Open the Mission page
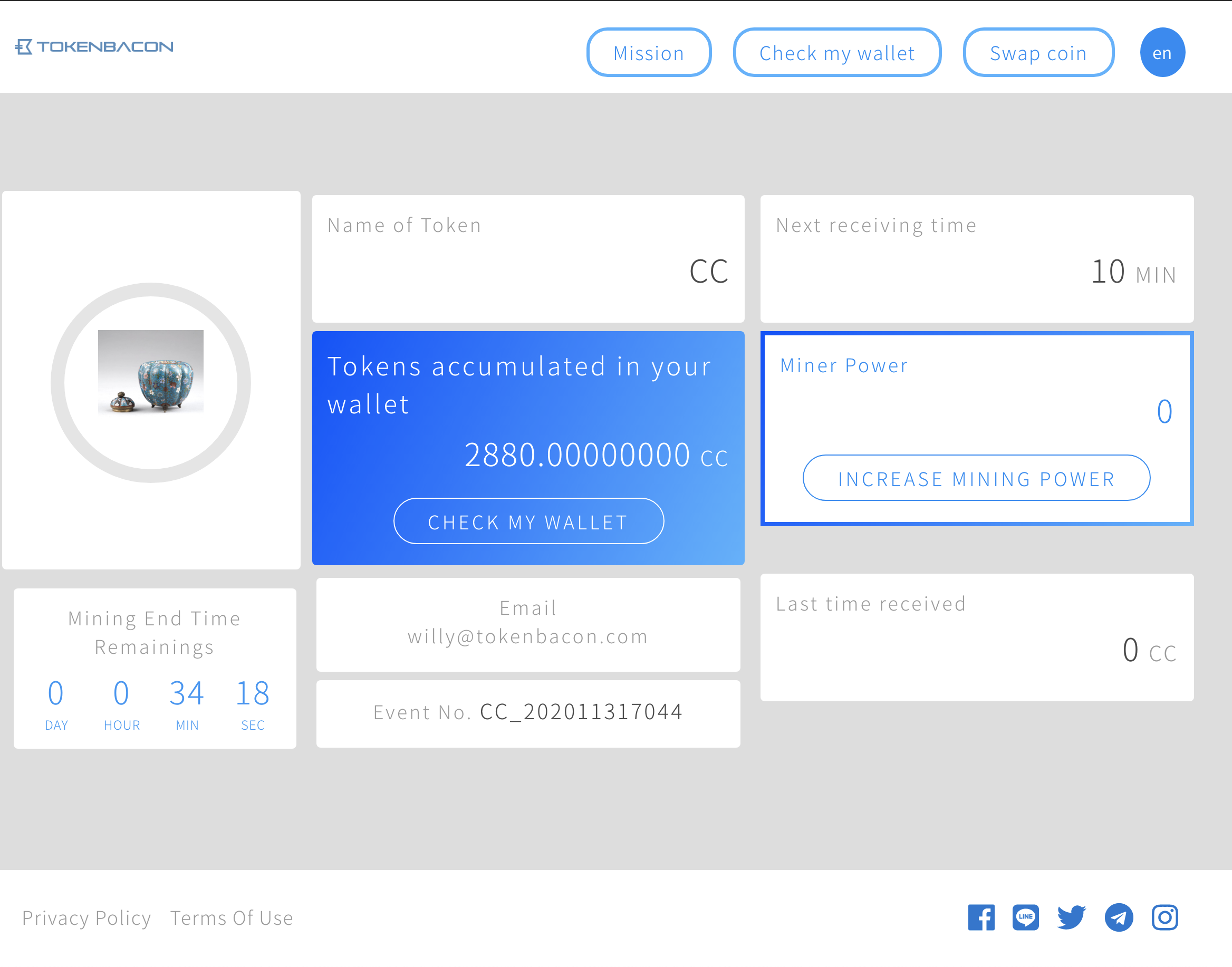This screenshot has width=1232, height=967. point(649,52)
